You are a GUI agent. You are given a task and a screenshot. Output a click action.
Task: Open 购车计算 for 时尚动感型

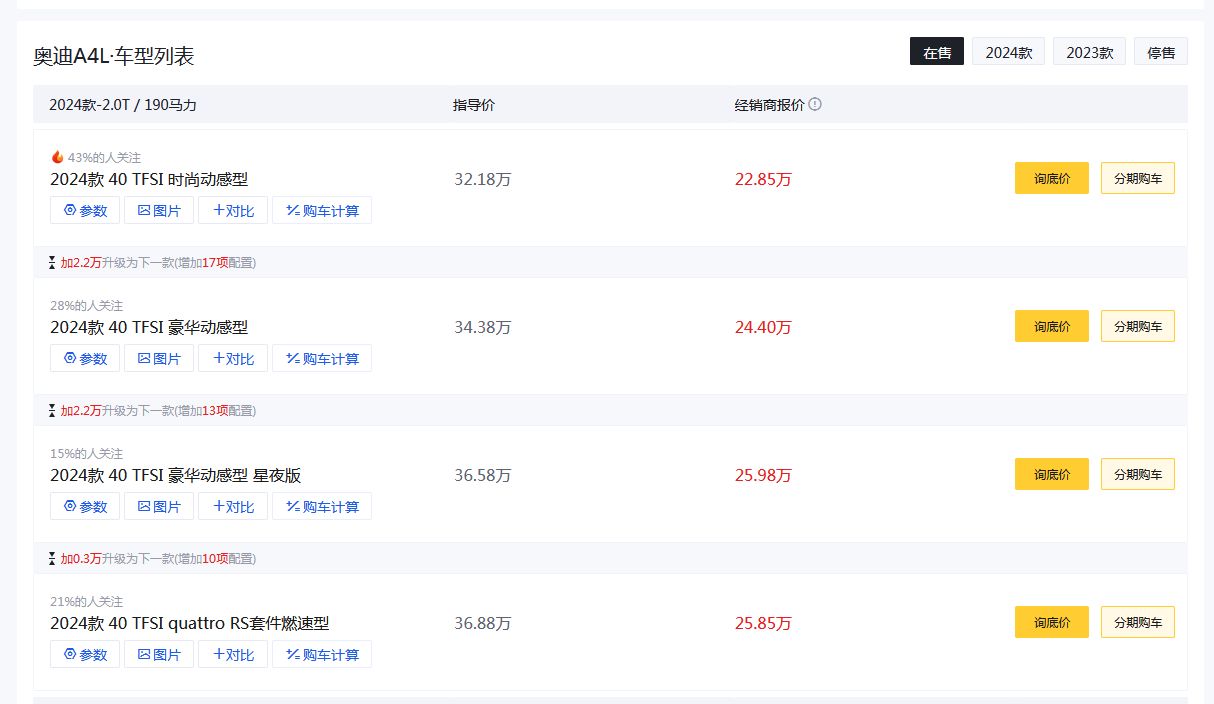(x=322, y=210)
